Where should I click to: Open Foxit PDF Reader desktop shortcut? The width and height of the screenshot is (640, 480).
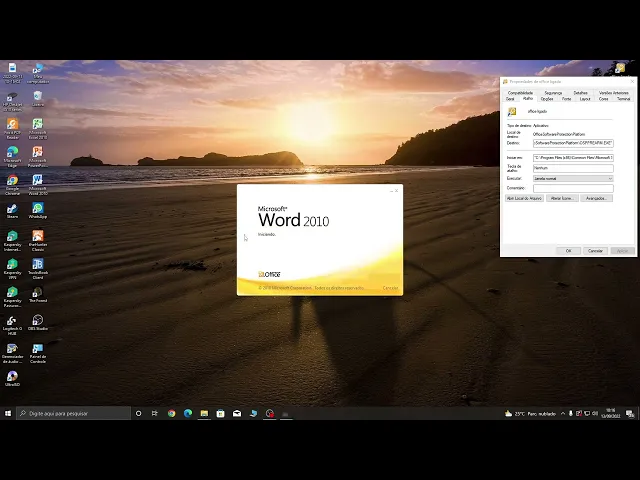click(x=12, y=129)
